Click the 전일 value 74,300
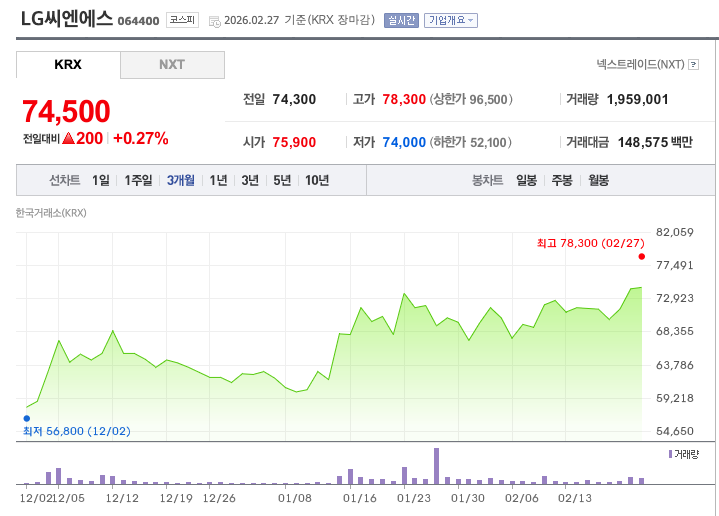Screen dimensions: 719x516 tap(294, 100)
